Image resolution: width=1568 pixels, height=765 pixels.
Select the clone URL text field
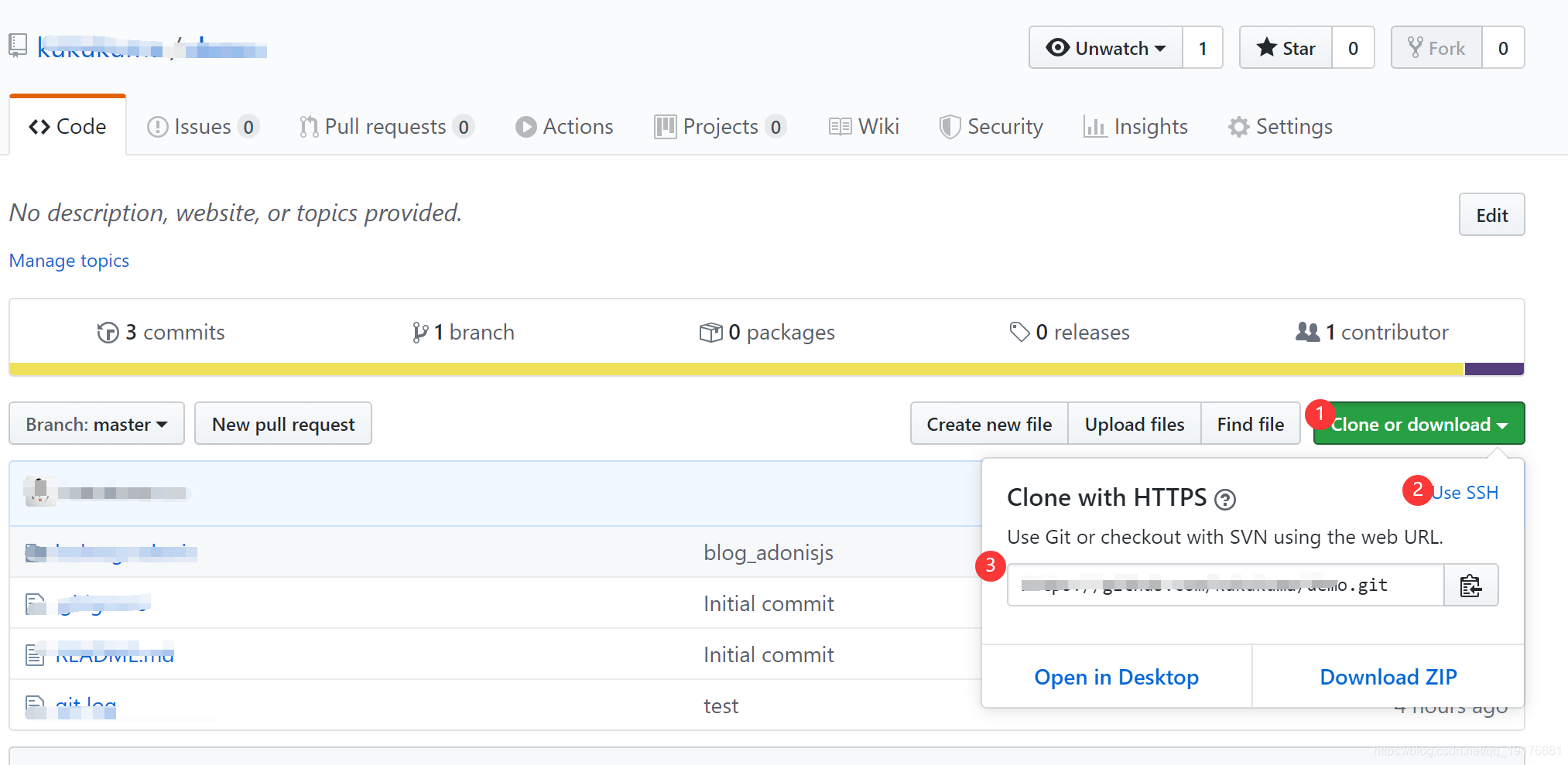(1226, 586)
